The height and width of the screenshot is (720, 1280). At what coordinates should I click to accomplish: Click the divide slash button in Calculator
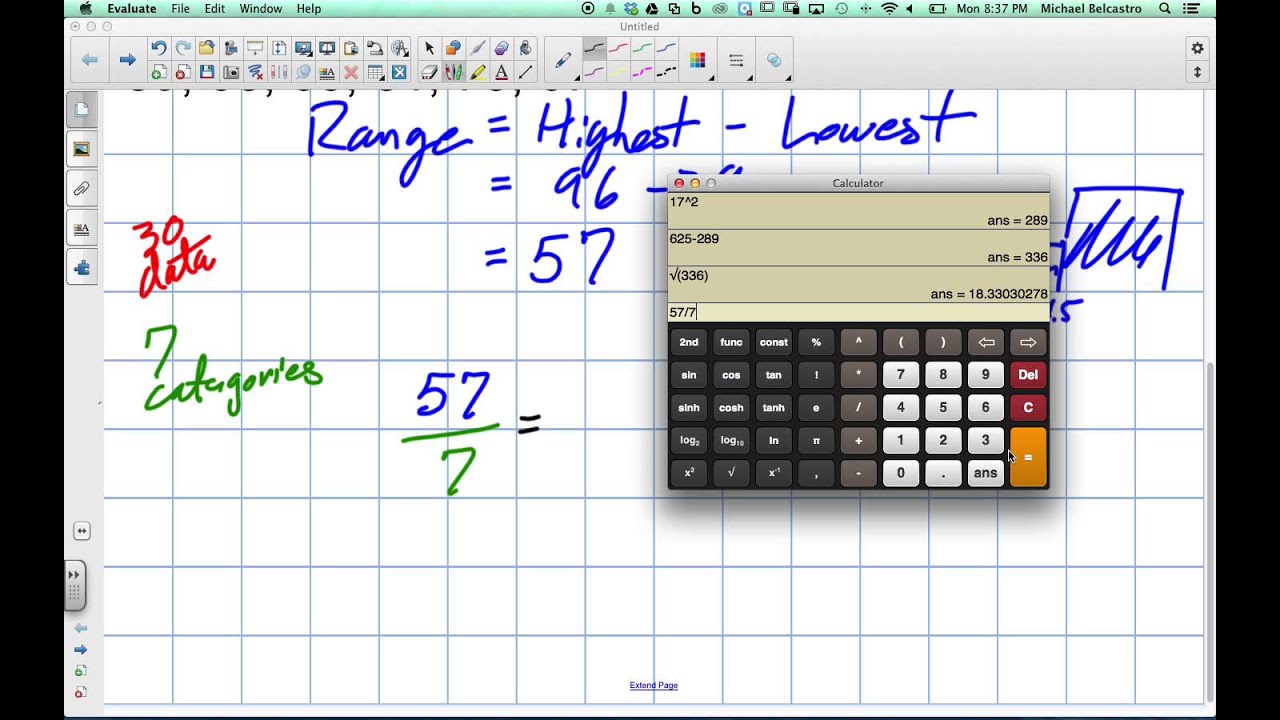point(858,408)
